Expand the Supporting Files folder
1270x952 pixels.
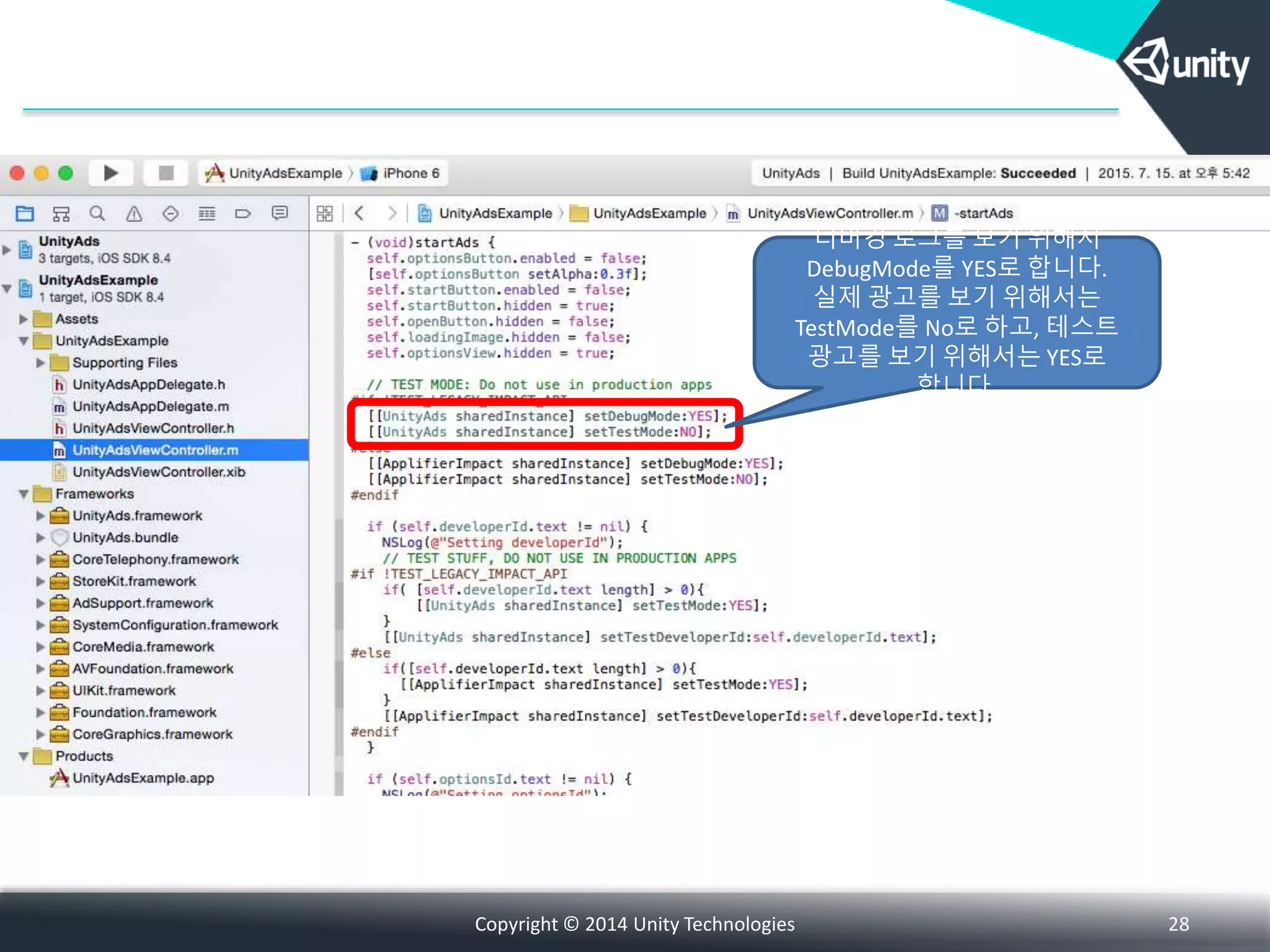pos(40,363)
